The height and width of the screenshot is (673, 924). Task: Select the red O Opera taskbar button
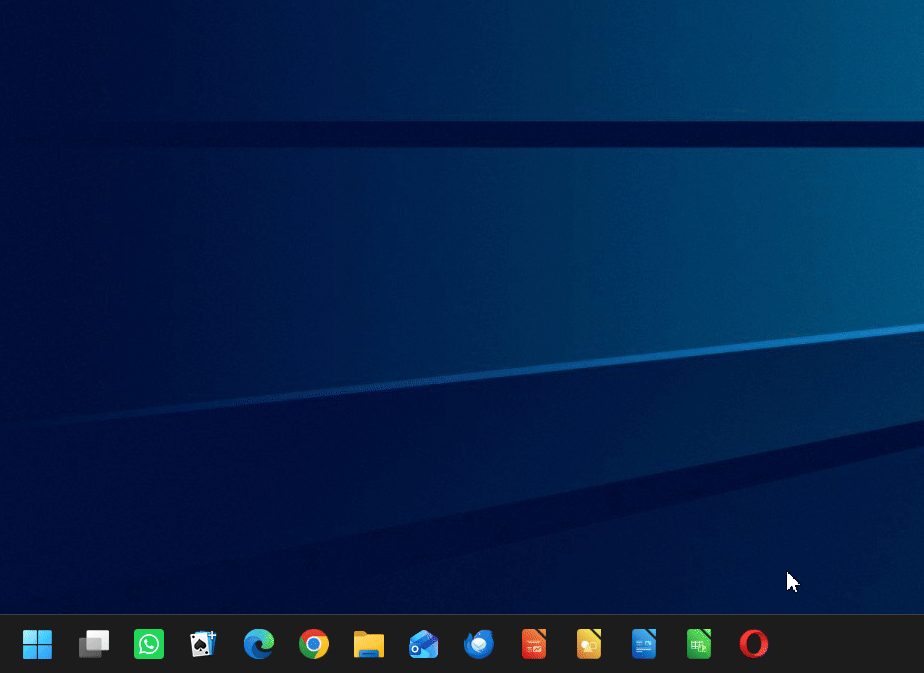(x=754, y=644)
